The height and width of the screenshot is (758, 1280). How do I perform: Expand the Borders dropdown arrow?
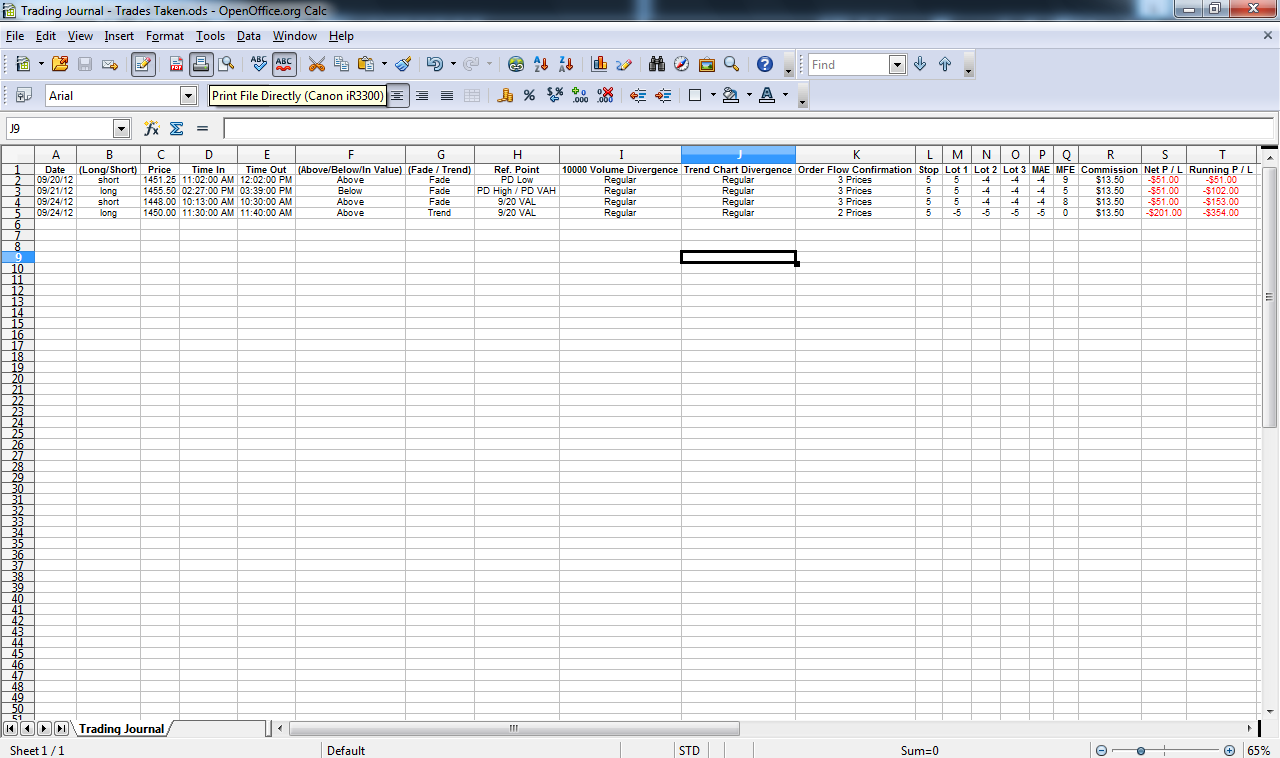tap(713, 95)
